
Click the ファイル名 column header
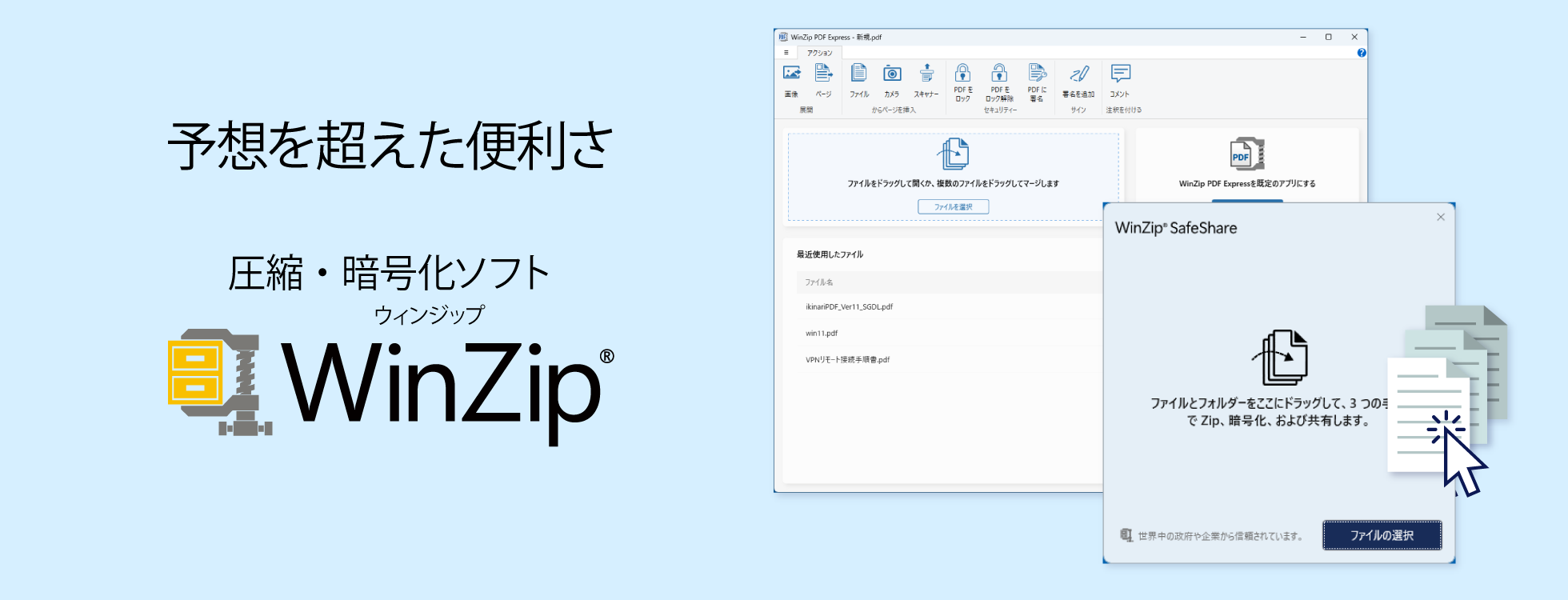click(x=819, y=282)
